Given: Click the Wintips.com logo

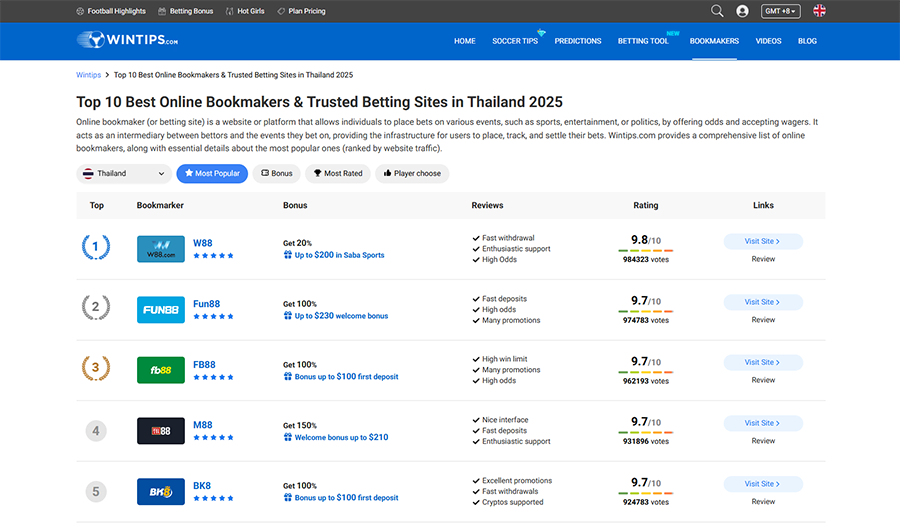Looking at the screenshot, I should tap(127, 40).
